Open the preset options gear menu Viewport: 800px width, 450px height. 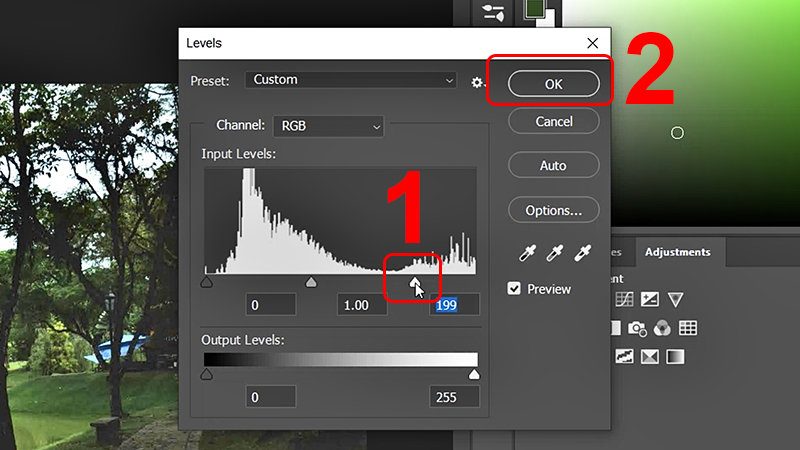(x=477, y=81)
